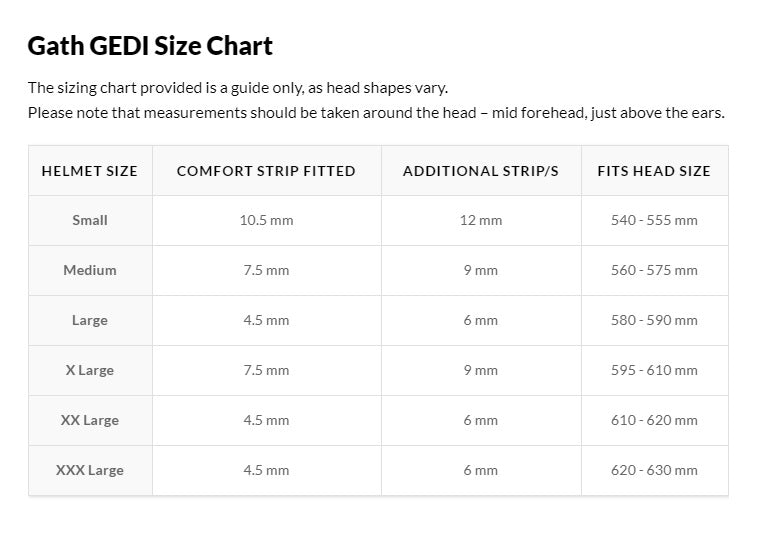The image size is (758, 539).
Task: Select the 610 - 620 mm head size
Action: point(654,421)
